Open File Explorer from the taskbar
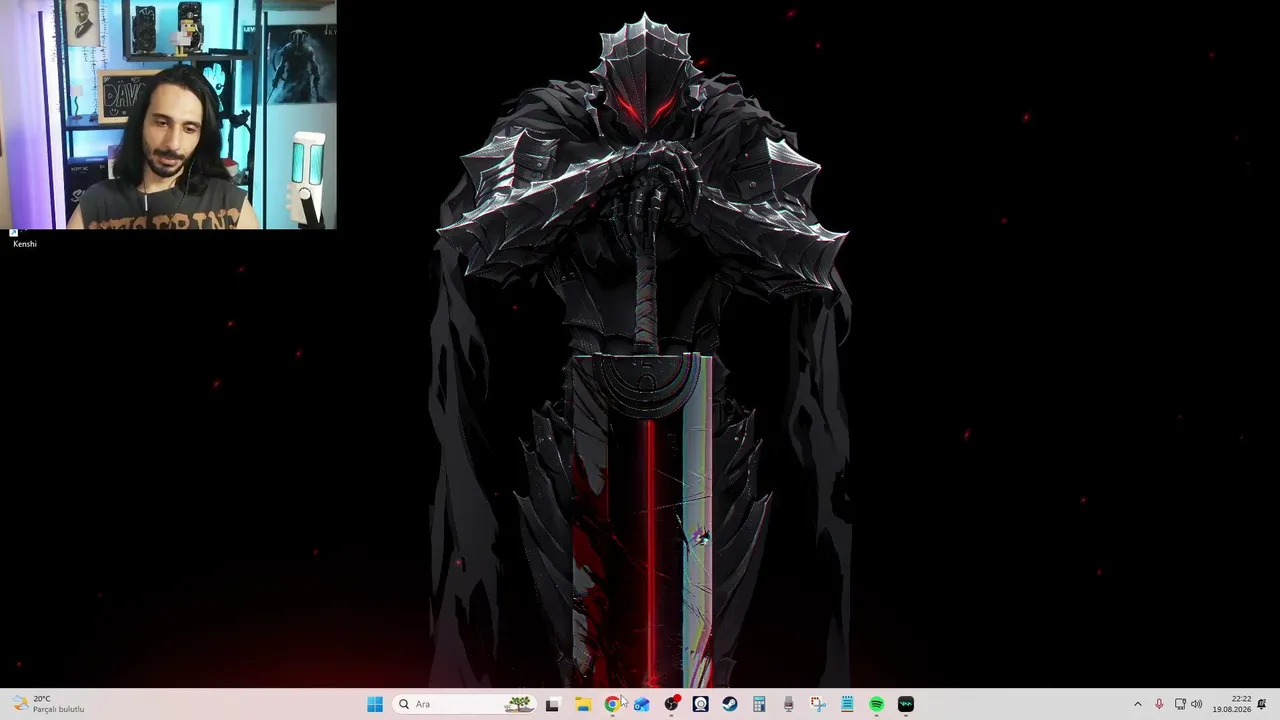Image resolution: width=1280 pixels, height=720 pixels. (x=582, y=704)
